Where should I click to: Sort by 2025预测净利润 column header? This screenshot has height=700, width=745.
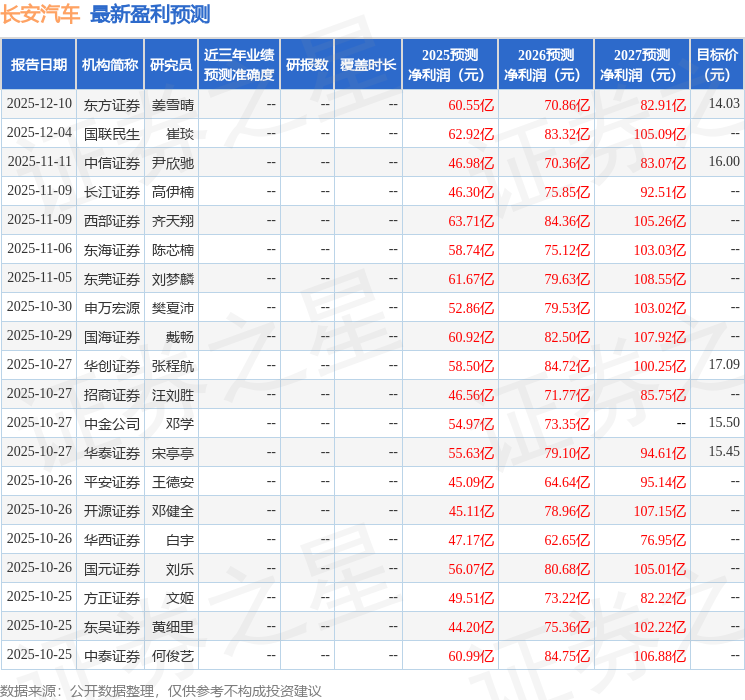[x=449, y=65]
